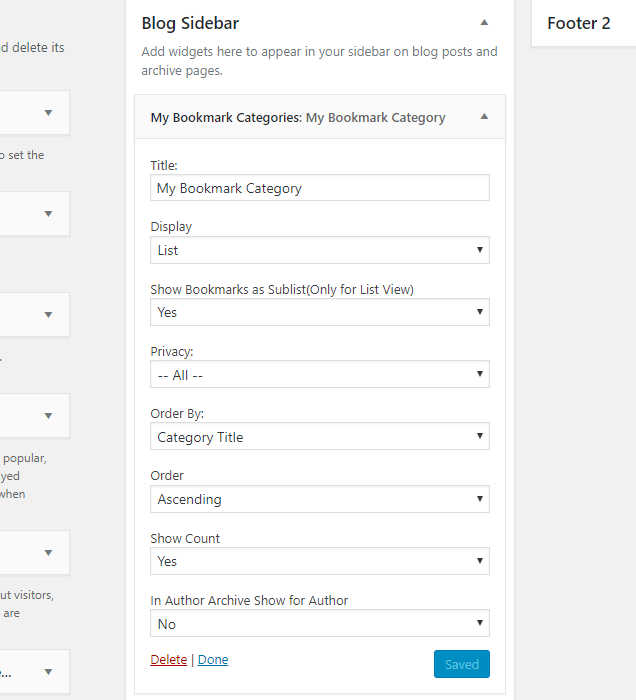Open the Privacy dropdown
The height and width of the screenshot is (700, 636).
tap(320, 375)
